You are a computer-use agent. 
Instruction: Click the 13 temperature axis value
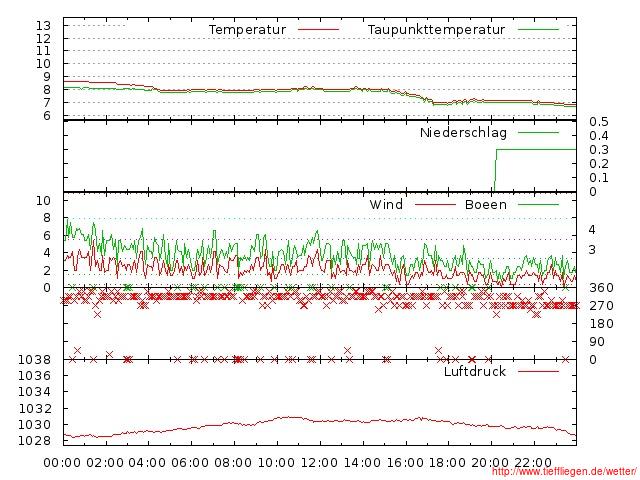(x=43, y=25)
